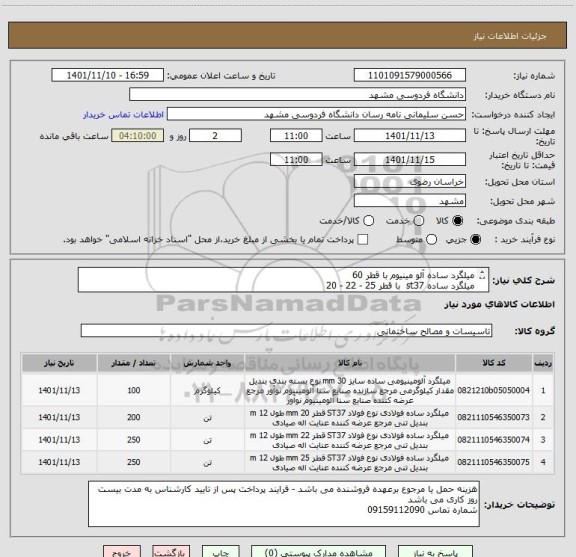Click the شرح کلی نیاز text area
Image resolution: width=576 pixels, height=557 pixels.
[x=284, y=280]
